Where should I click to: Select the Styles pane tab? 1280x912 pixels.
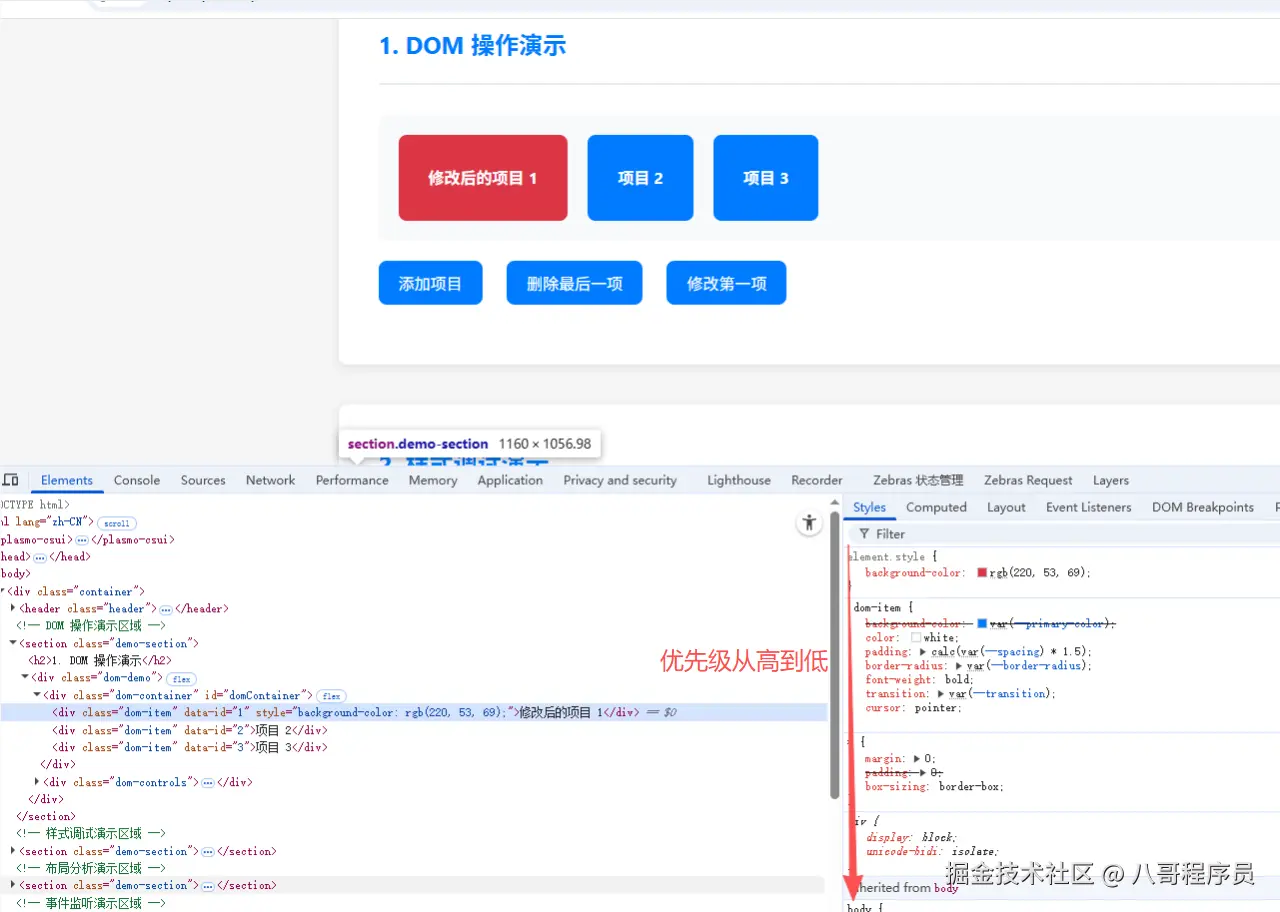tap(869, 507)
